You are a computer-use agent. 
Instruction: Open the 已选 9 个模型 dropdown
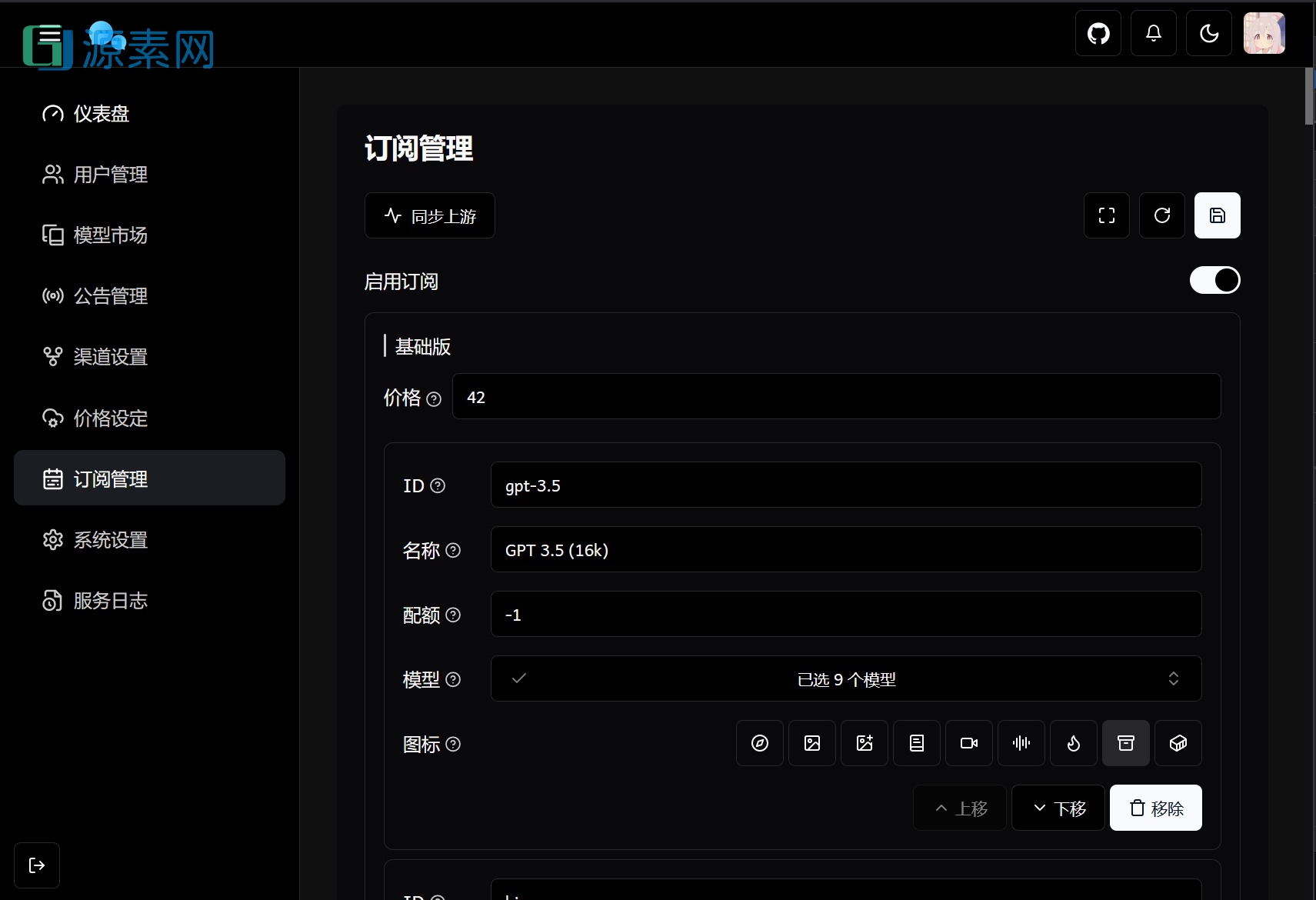coord(845,678)
